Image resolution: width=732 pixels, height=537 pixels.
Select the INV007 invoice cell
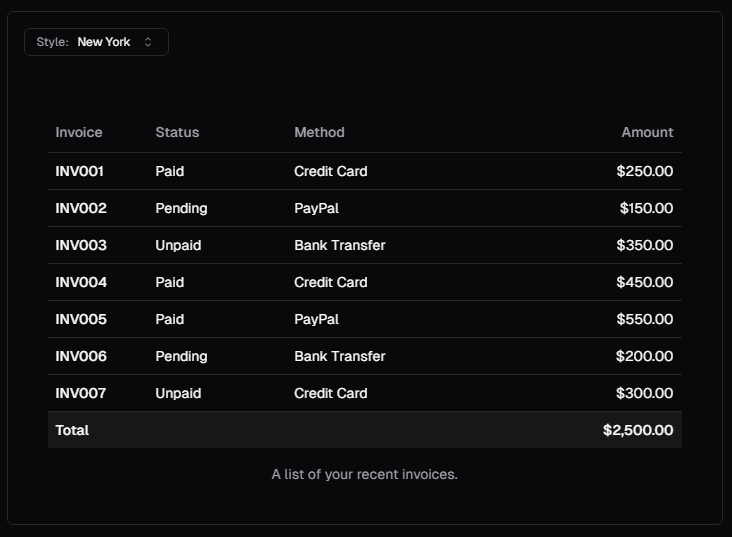pos(81,393)
